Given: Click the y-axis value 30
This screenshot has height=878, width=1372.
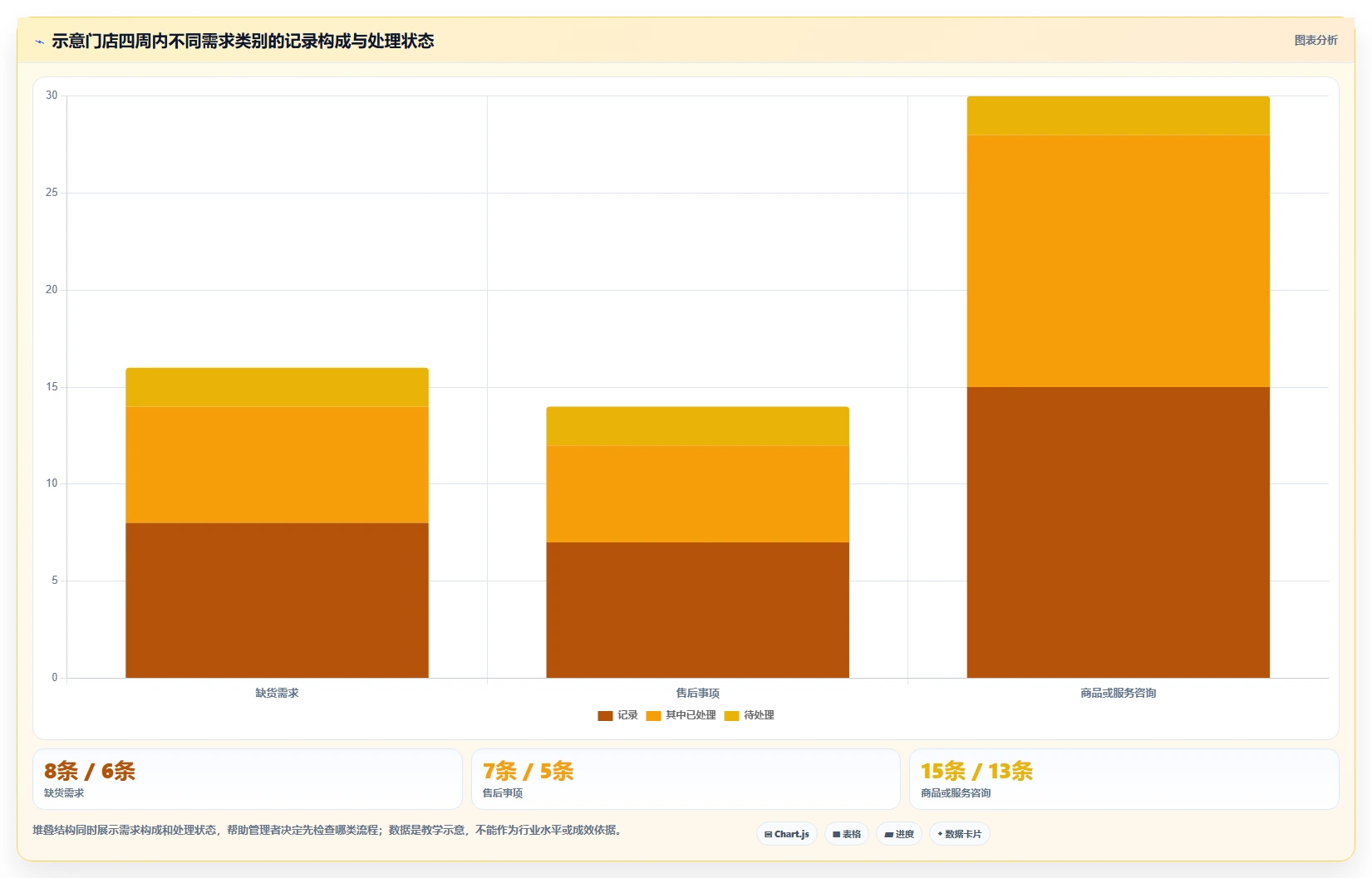Looking at the screenshot, I should [52, 96].
